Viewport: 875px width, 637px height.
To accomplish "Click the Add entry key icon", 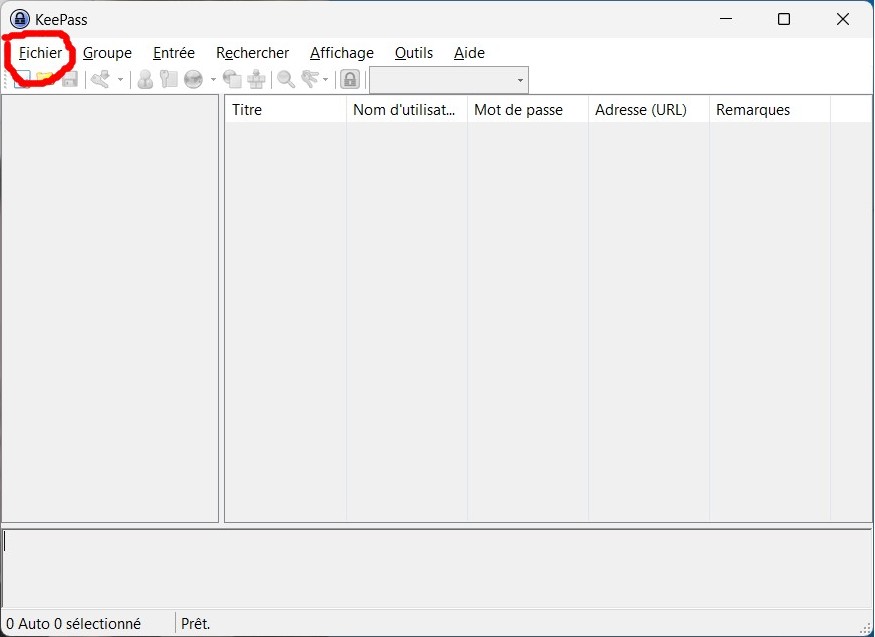I will tap(101, 80).
